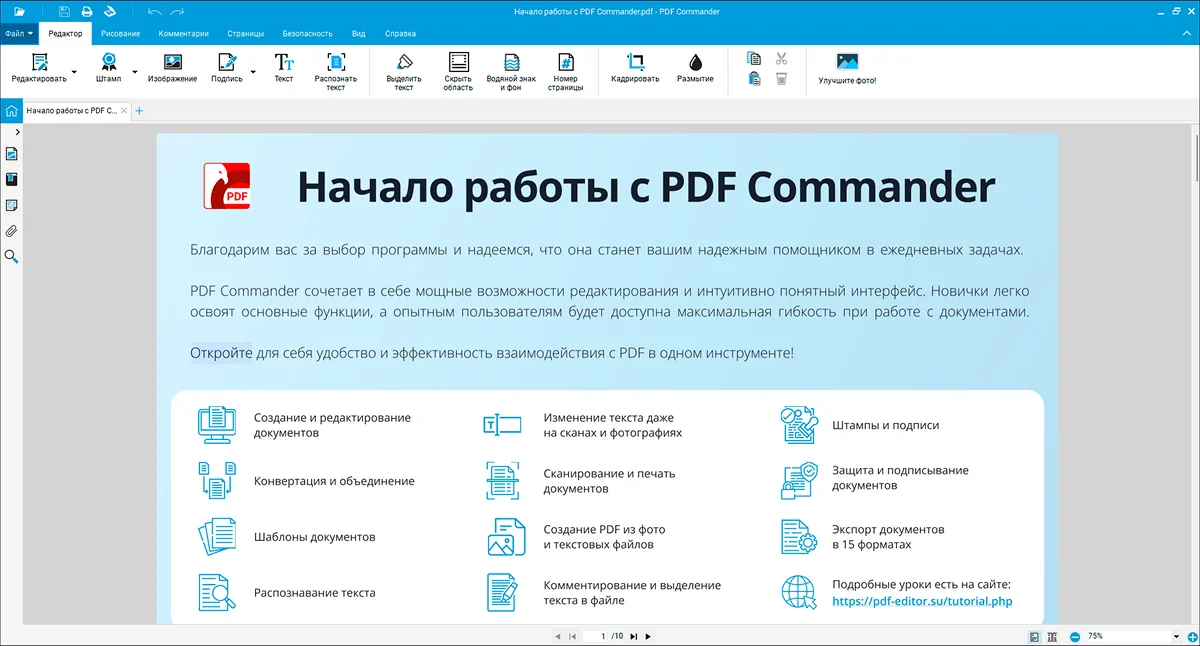Click the Штампы и подписи feature text
The image size is (1200, 646).
tap(885, 425)
